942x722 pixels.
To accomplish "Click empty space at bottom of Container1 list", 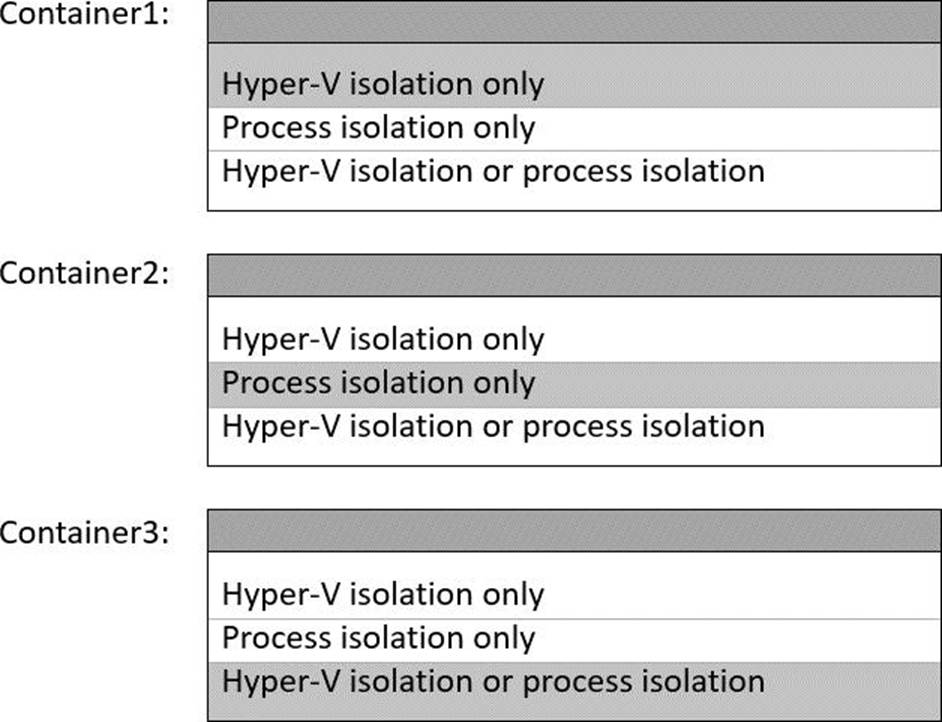I will point(574,202).
